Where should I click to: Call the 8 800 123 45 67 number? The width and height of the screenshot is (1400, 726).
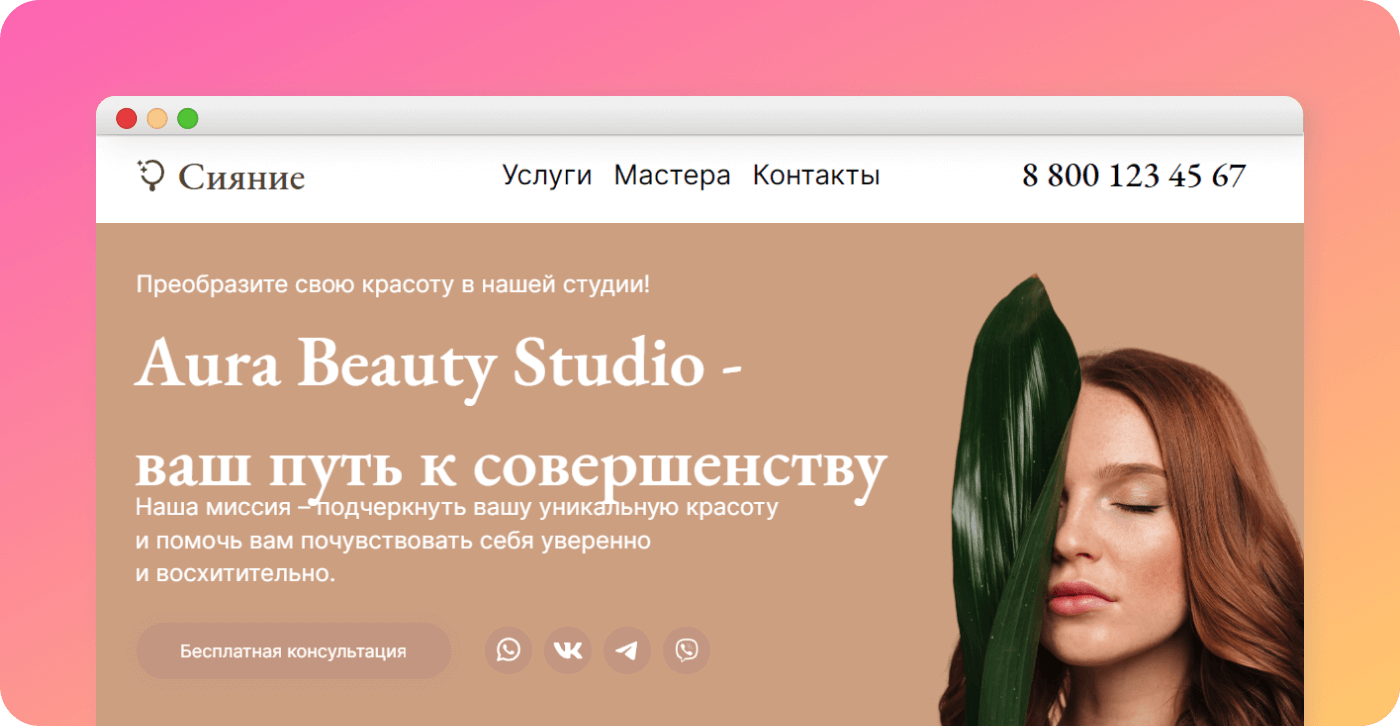[x=1134, y=176]
